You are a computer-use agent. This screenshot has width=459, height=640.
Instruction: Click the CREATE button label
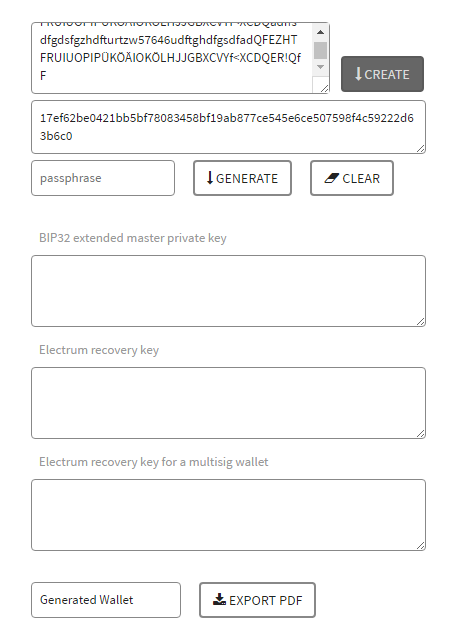[x=387, y=74]
